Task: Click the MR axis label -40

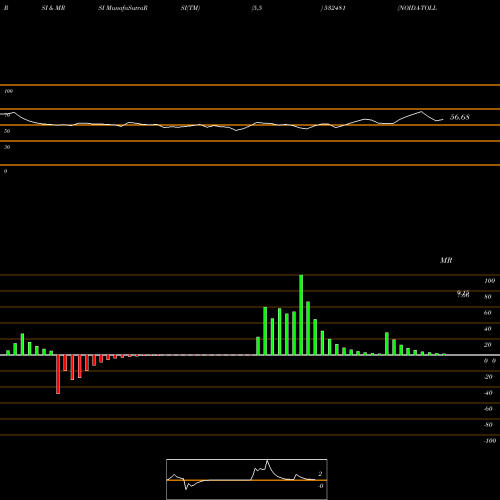Action: point(488,393)
